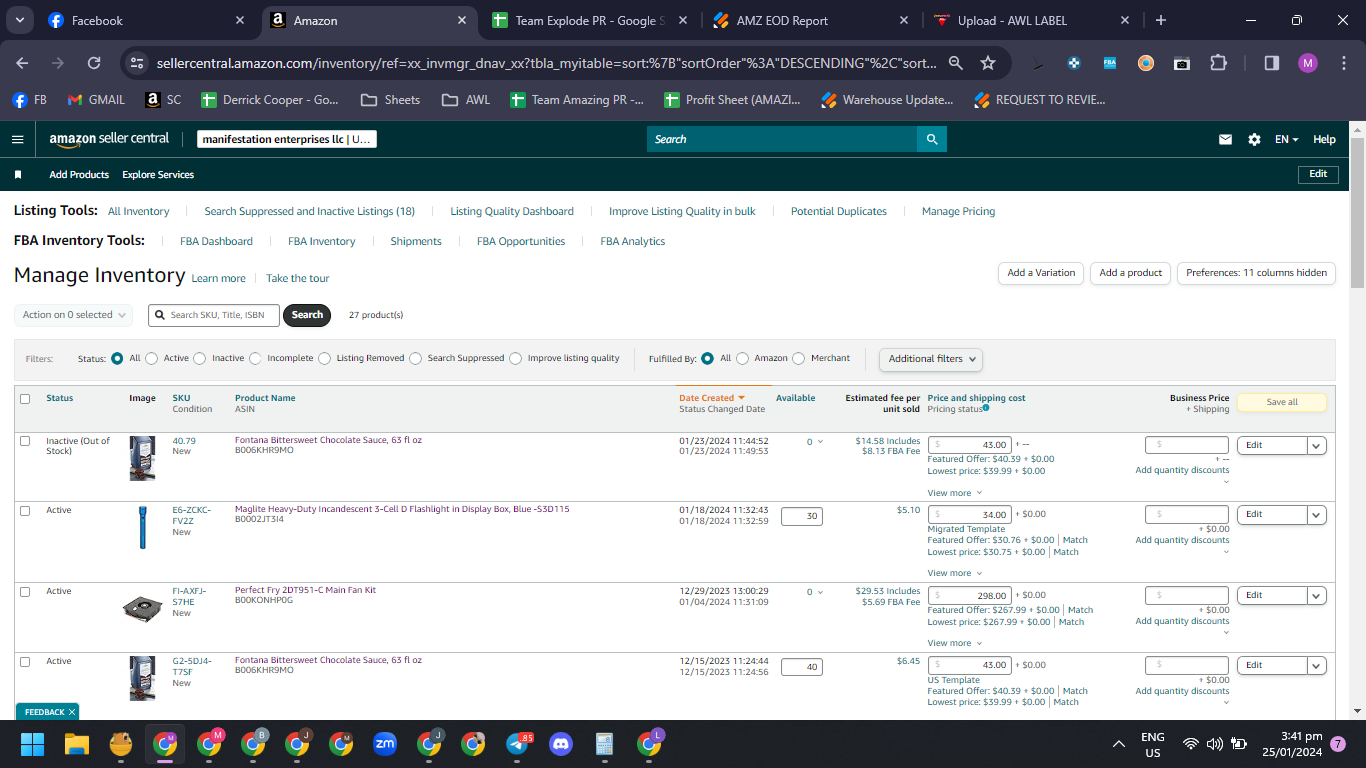
Task: Expand View more for SKU 40.79 row
Action: pos(954,493)
